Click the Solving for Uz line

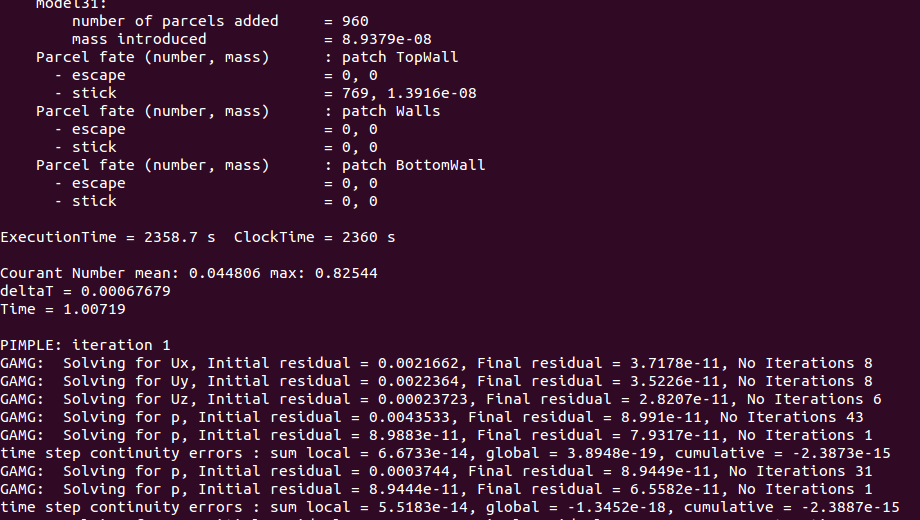pyautogui.click(x=441, y=400)
